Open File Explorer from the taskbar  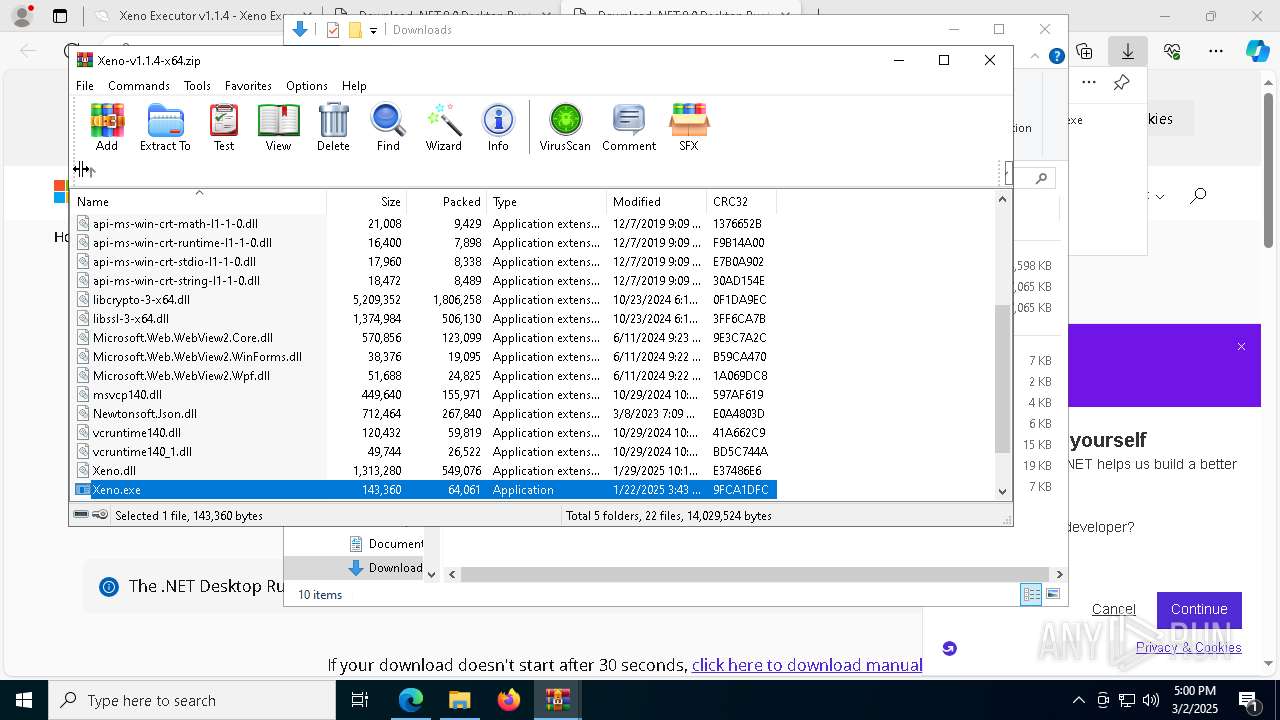click(460, 700)
